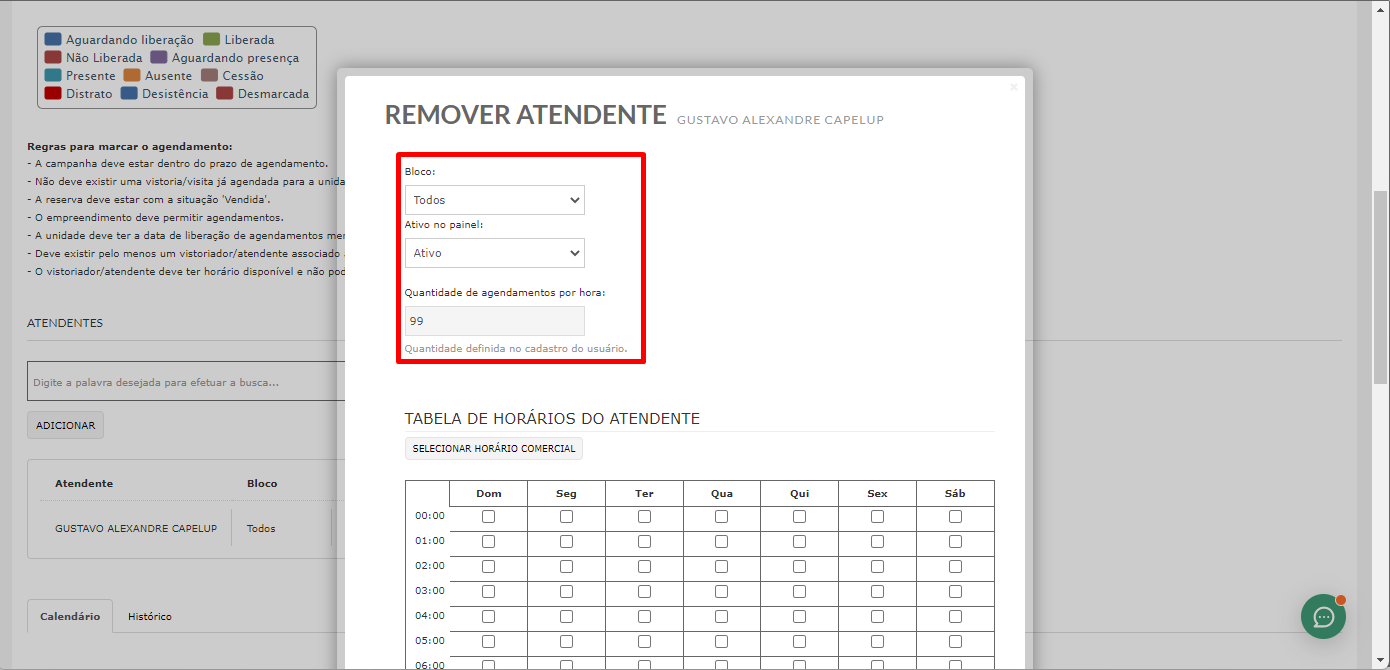Check the Sex 04:00 checkbox
The image size is (1390, 670).
[877, 617]
